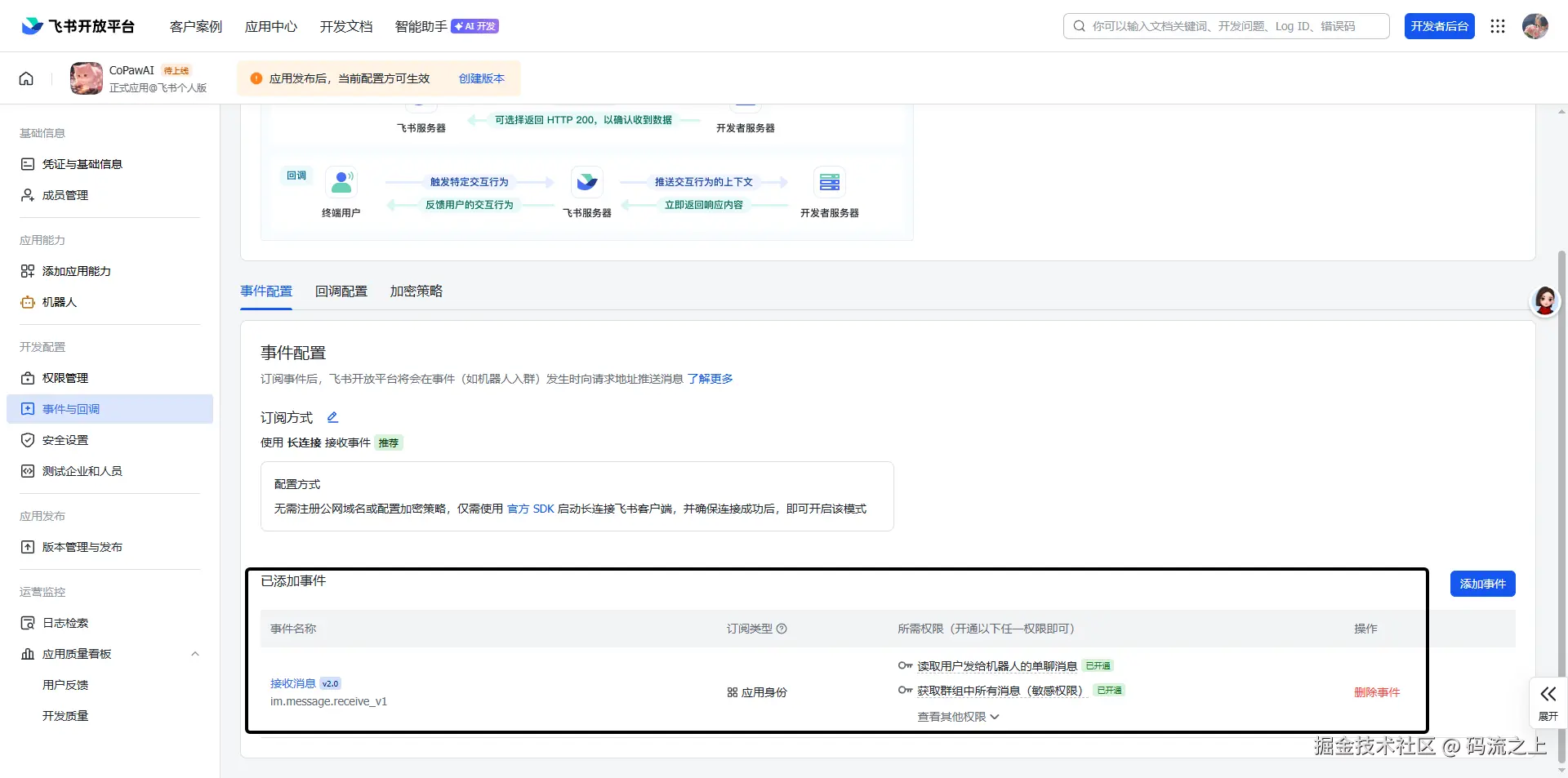The width and height of the screenshot is (1568, 778).
Task: Click the 创建版本 link
Action: click(x=482, y=78)
